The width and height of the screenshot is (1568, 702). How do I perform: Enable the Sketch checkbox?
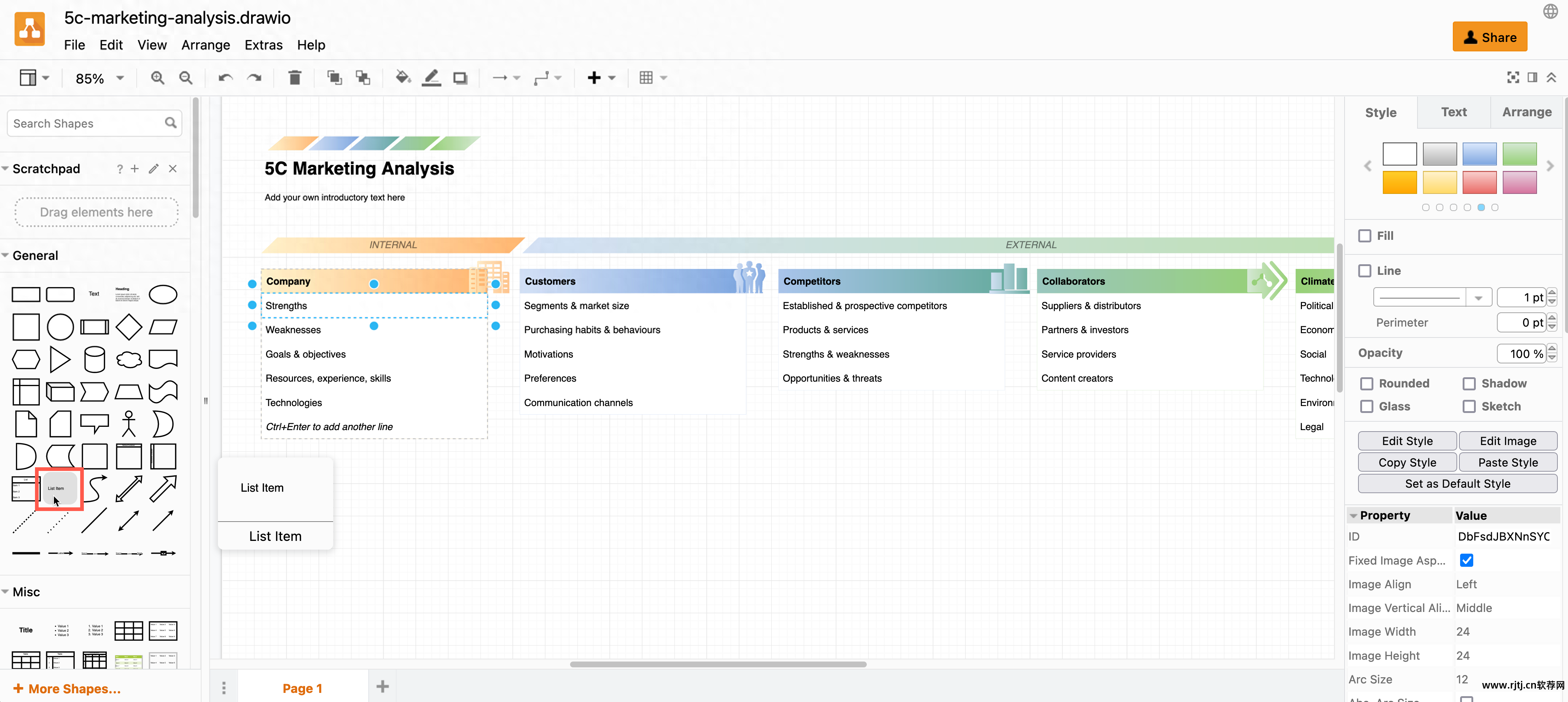1469,407
